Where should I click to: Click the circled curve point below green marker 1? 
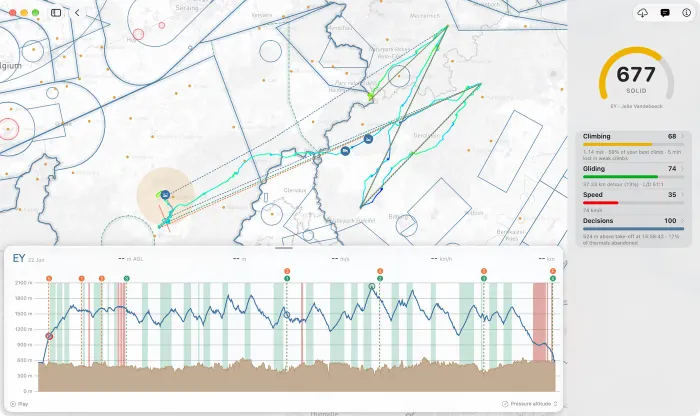point(287,315)
